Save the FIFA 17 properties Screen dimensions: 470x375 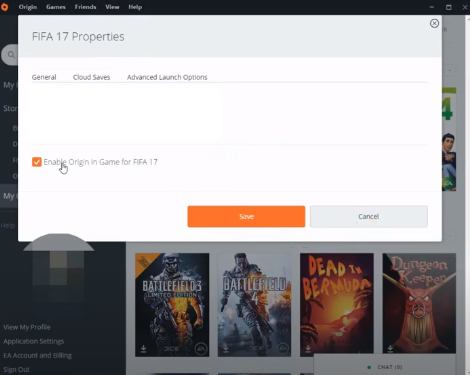(246, 217)
